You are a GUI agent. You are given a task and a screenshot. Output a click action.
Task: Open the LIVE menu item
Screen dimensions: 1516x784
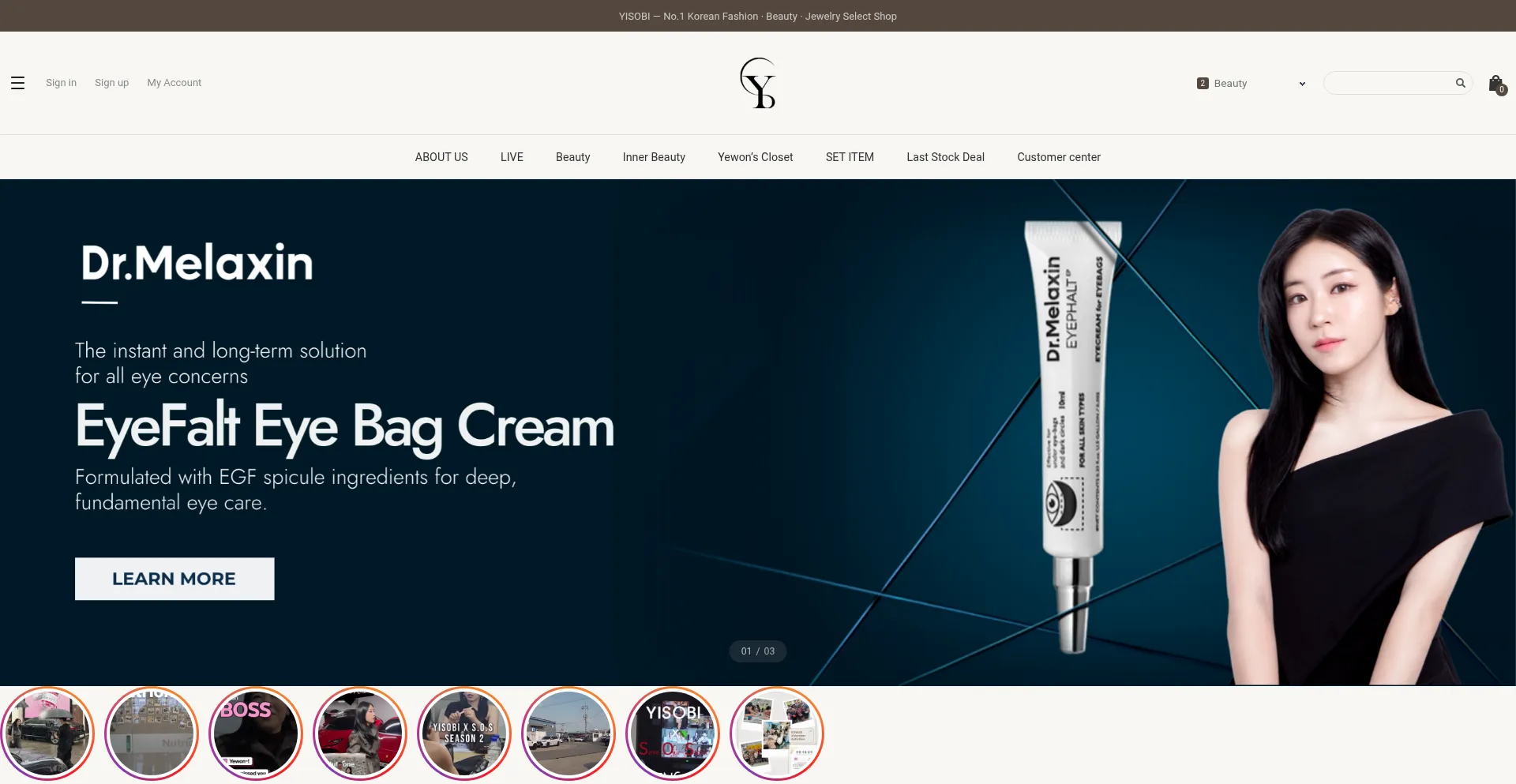[512, 157]
